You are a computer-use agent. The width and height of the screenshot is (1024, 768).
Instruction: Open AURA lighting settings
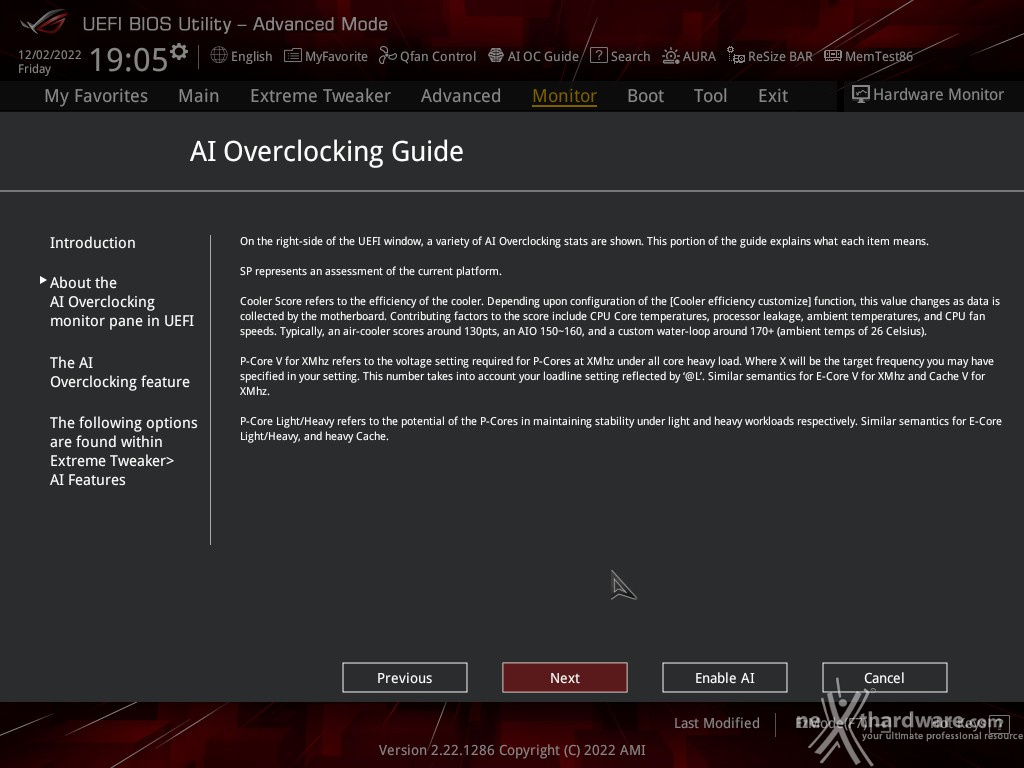[689, 56]
